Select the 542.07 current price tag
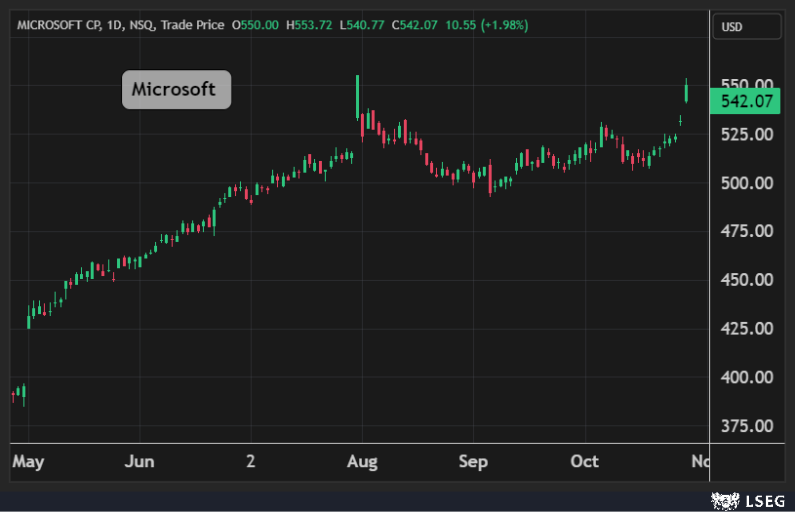 pos(745,101)
